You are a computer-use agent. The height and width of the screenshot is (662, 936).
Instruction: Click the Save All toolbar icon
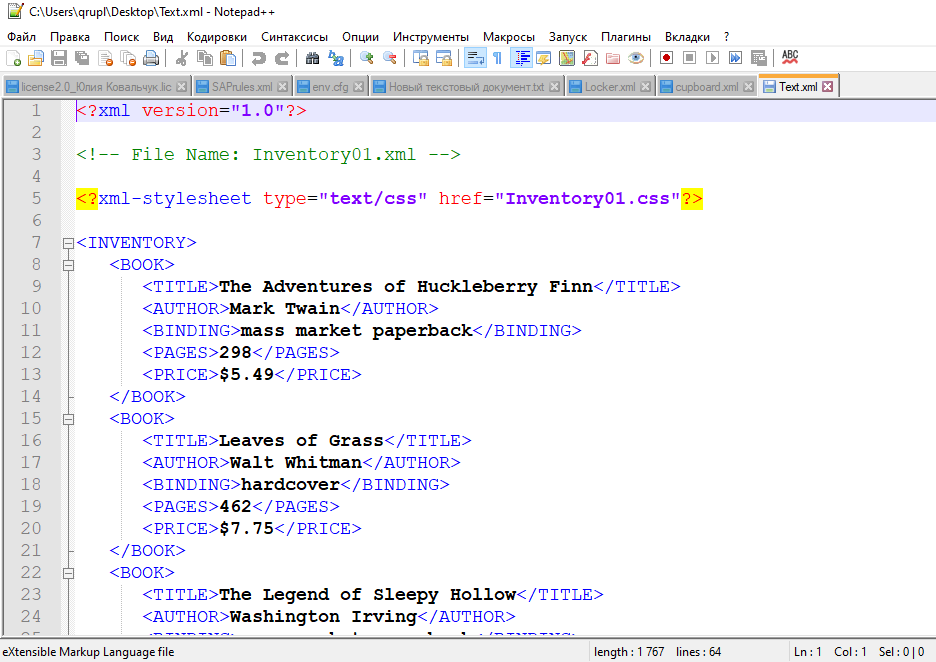tap(82, 58)
